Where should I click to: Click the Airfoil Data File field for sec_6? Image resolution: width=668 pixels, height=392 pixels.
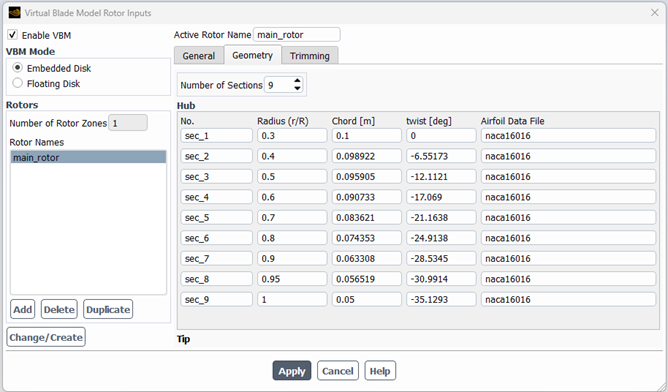click(x=568, y=238)
